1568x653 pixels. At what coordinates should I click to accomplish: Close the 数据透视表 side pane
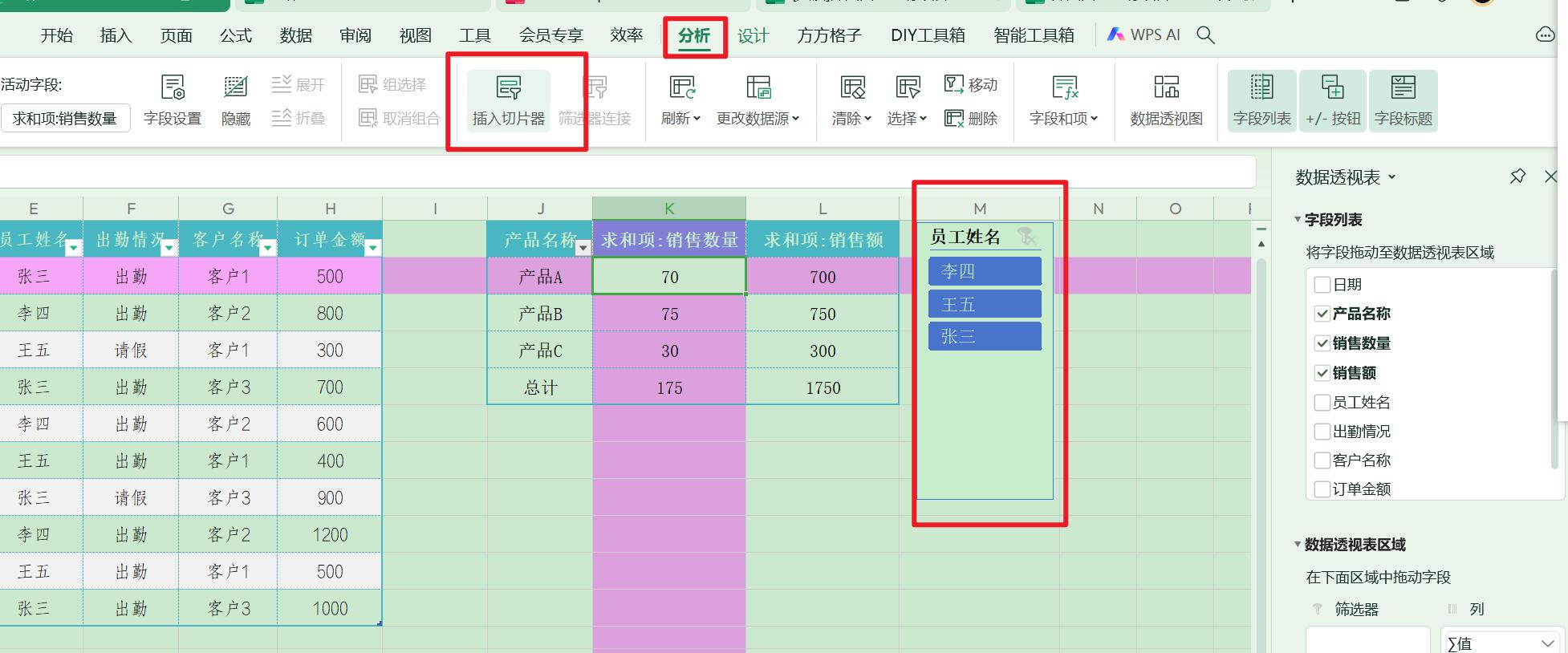click(1551, 176)
